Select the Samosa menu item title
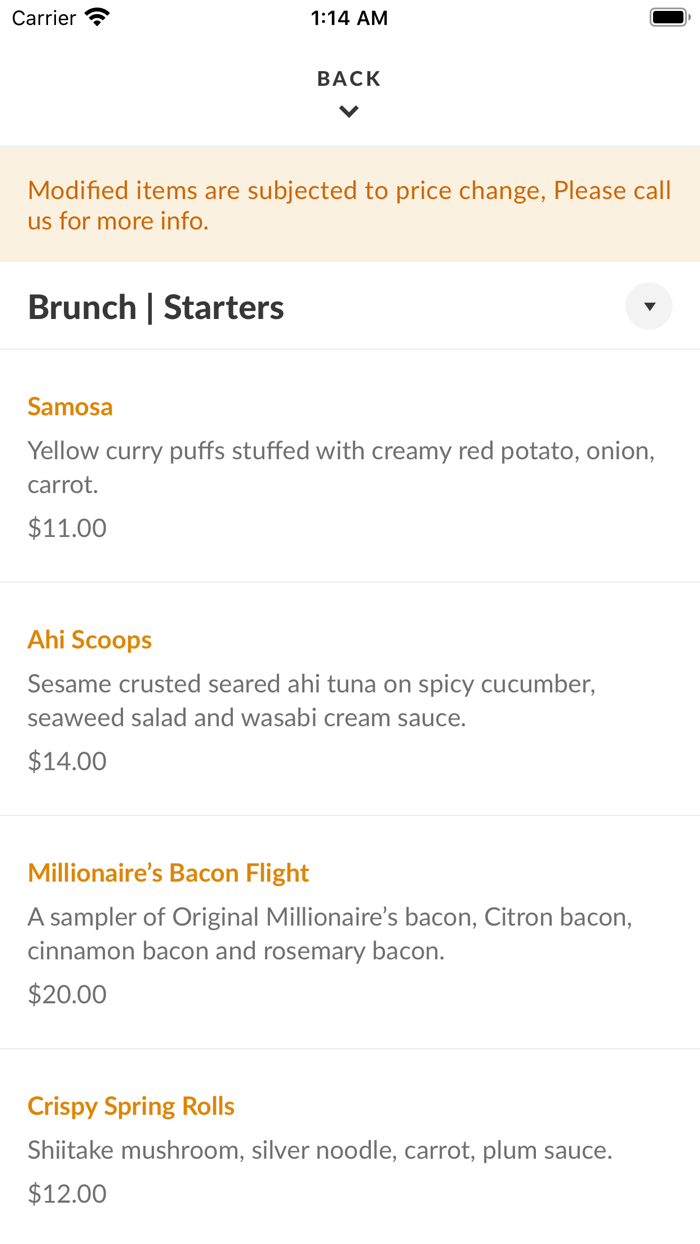This screenshot has height=1244, width=700. pyautogui.click(x=70, y=407)
